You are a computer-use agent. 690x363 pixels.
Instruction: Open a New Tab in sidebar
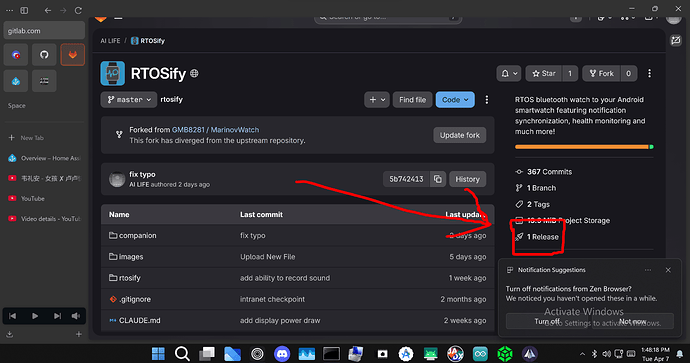[44, 138]
